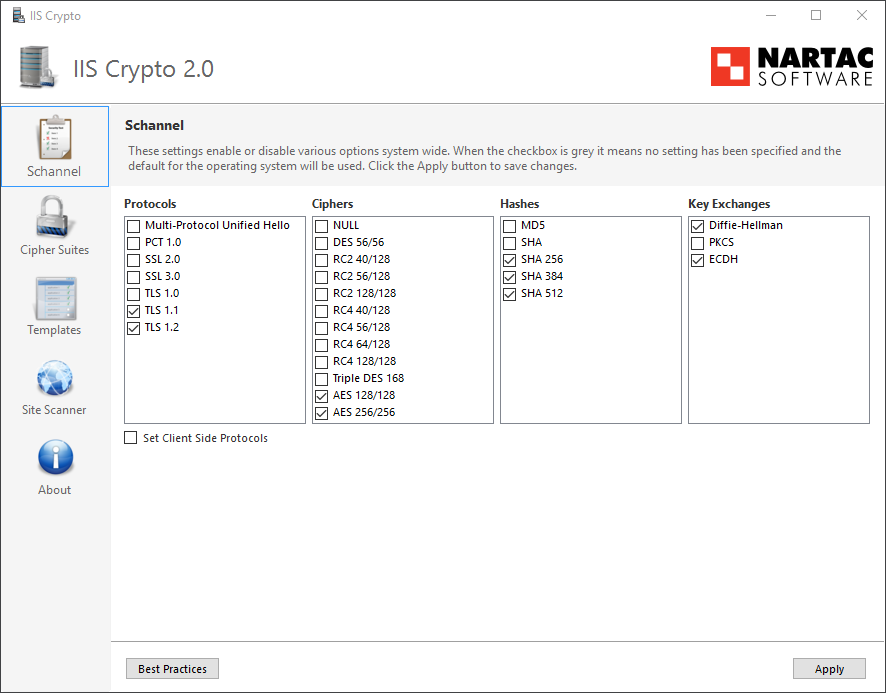Open Cipher Suites padlock icon
This screenshot has height=693, width=886.
53,217
